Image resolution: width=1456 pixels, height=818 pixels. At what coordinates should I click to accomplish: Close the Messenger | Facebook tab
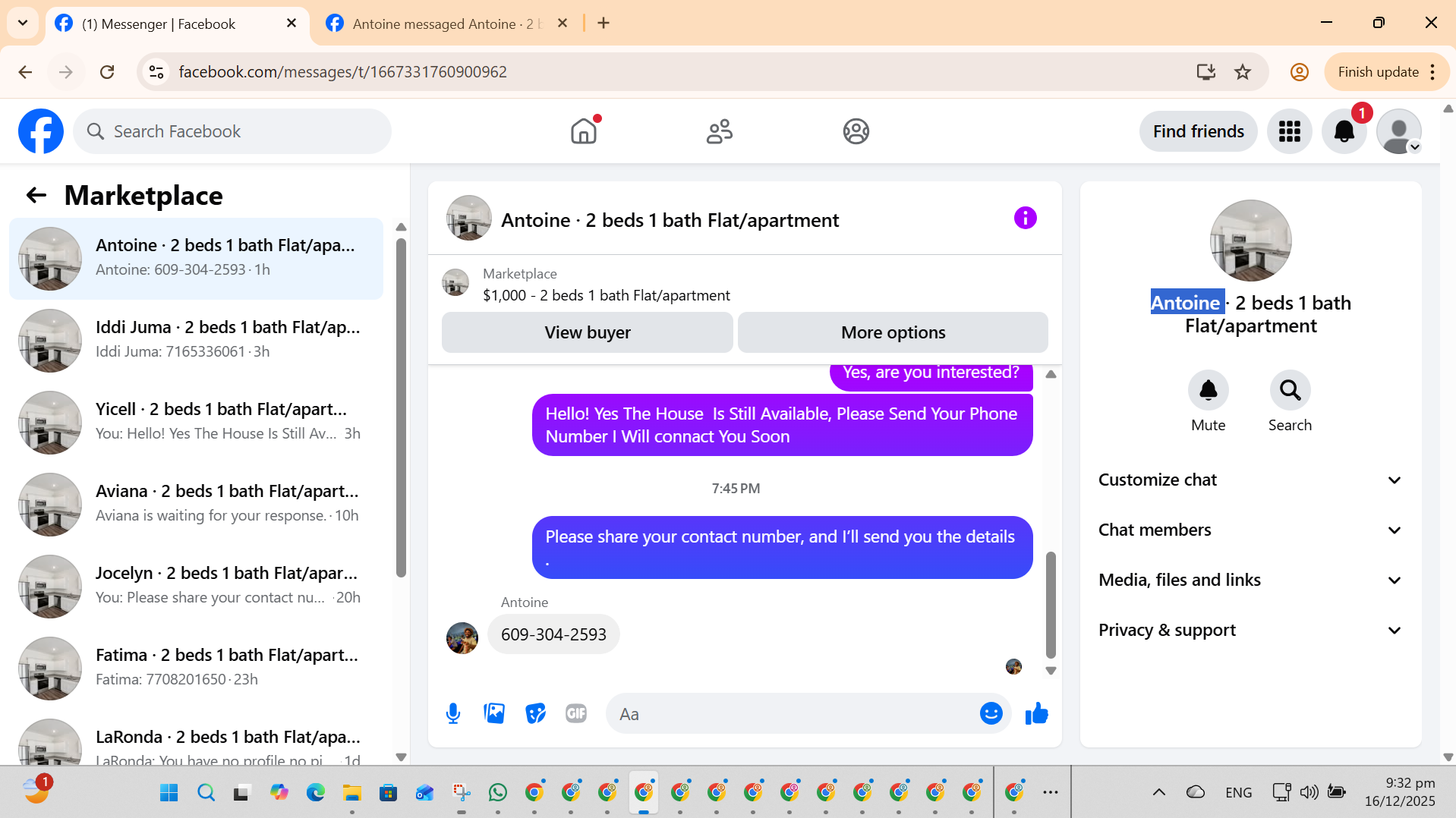tap(292, 24)
